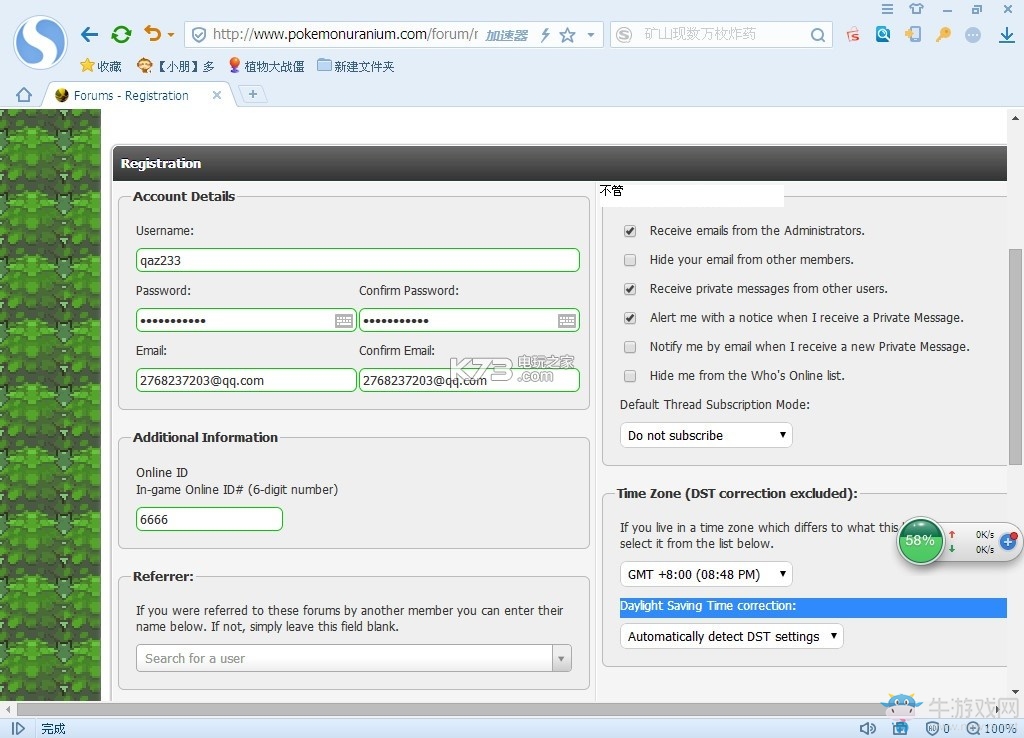Click the Sogou search engine icon

point(624,35)
